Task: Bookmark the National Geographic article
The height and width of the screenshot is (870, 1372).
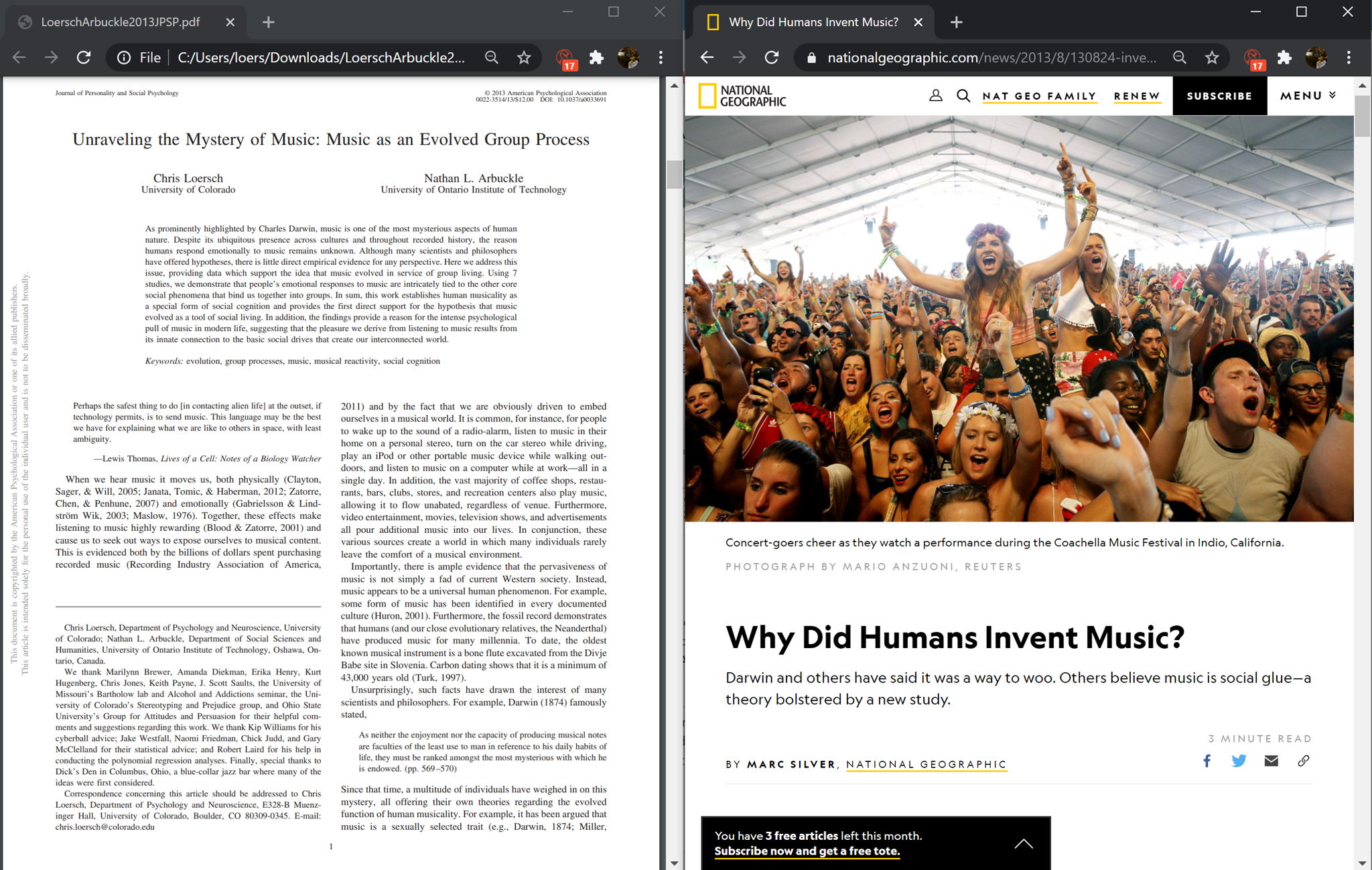Action: pyautogui.click(x=1212, y=58)
